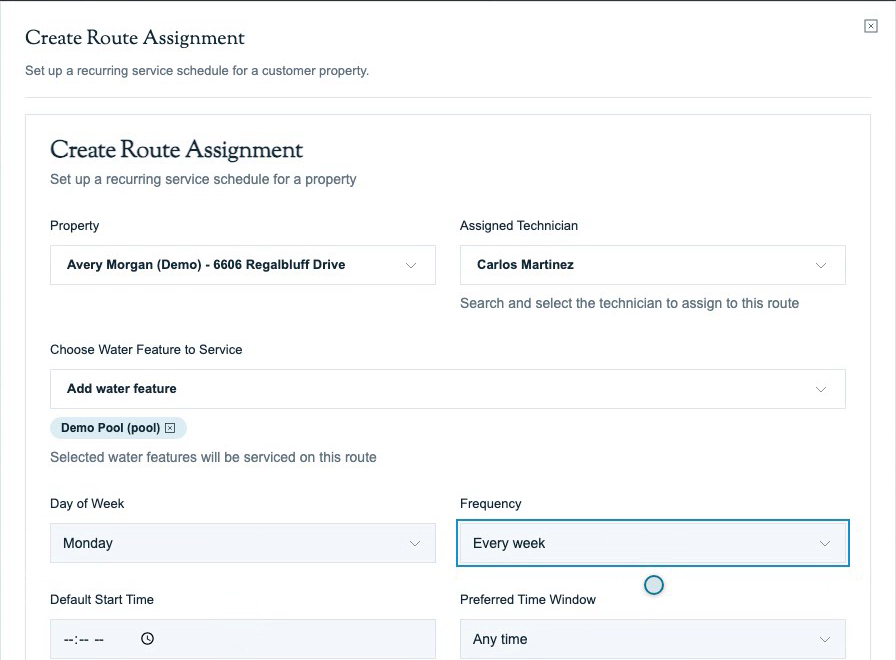The height and width of the screenshot is (660, 896).
Task: Click the inner card Create Route Assignment heading
Action: point(177,150)
